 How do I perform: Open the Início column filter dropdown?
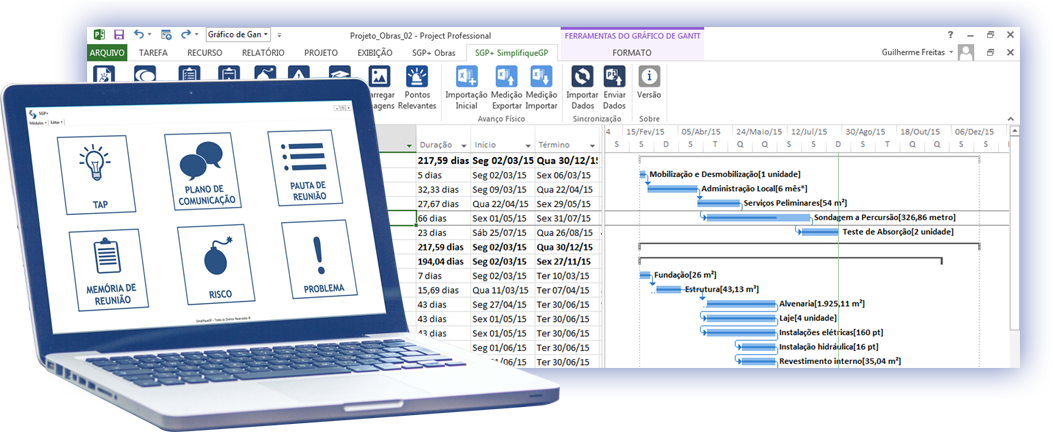[528, 145]
